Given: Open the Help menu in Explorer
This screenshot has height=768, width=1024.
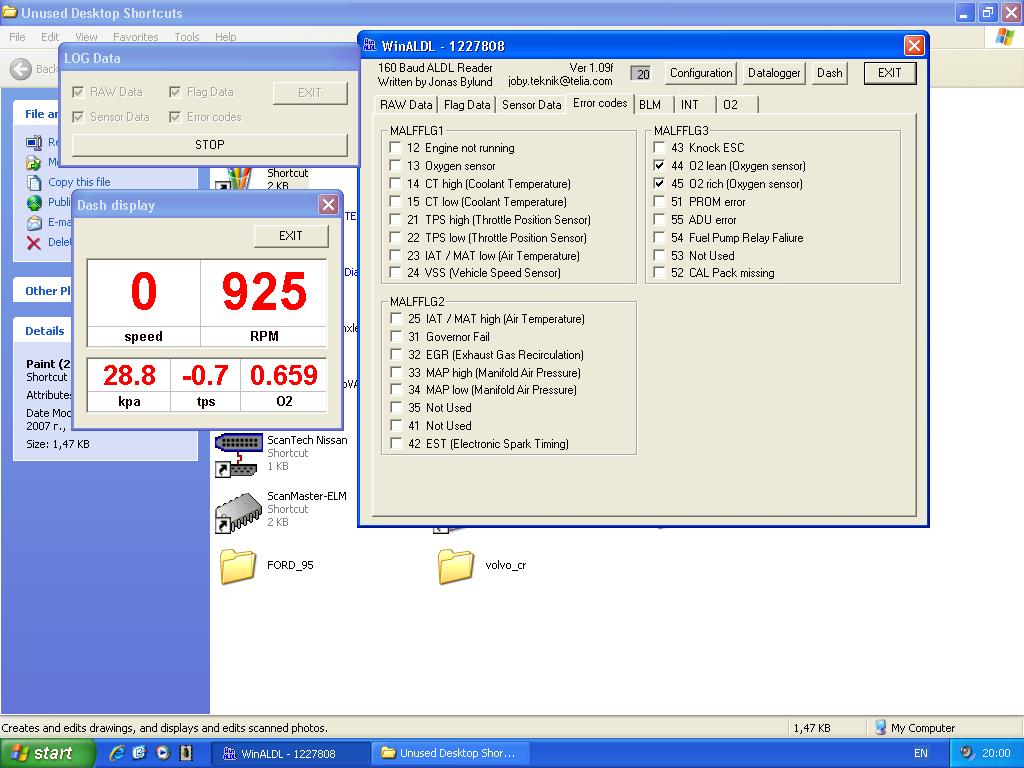Looking at the screenshot, I should click(226, 37).
